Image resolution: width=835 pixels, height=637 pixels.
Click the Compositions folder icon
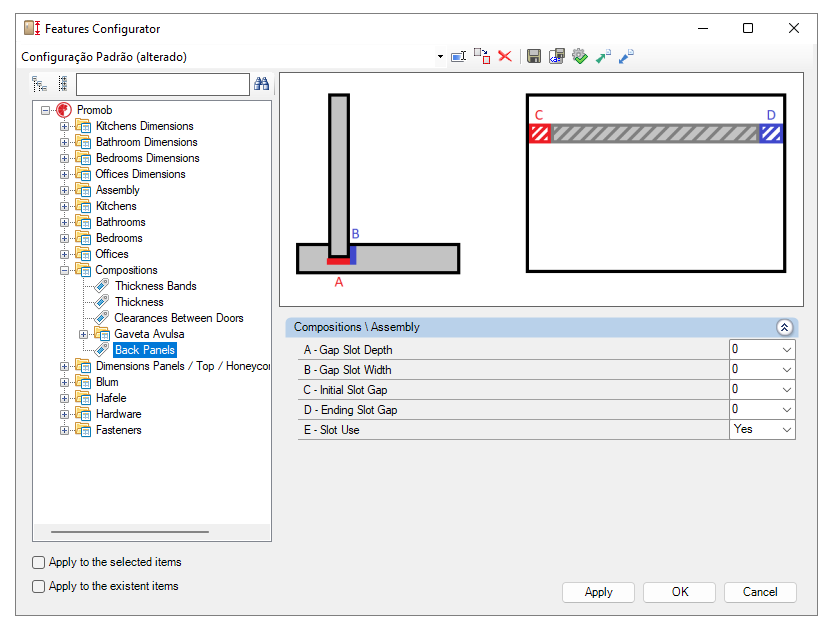tap(83, 270)
